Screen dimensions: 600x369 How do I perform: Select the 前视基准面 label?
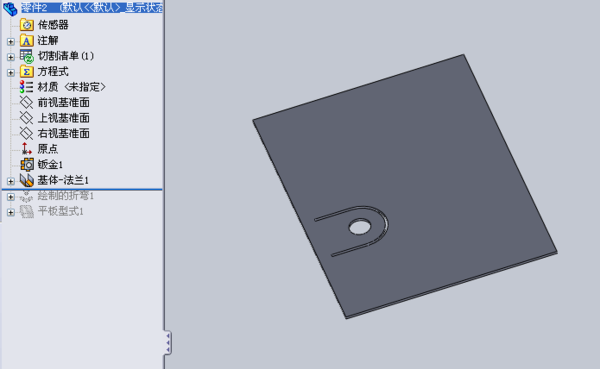point(64,103)
